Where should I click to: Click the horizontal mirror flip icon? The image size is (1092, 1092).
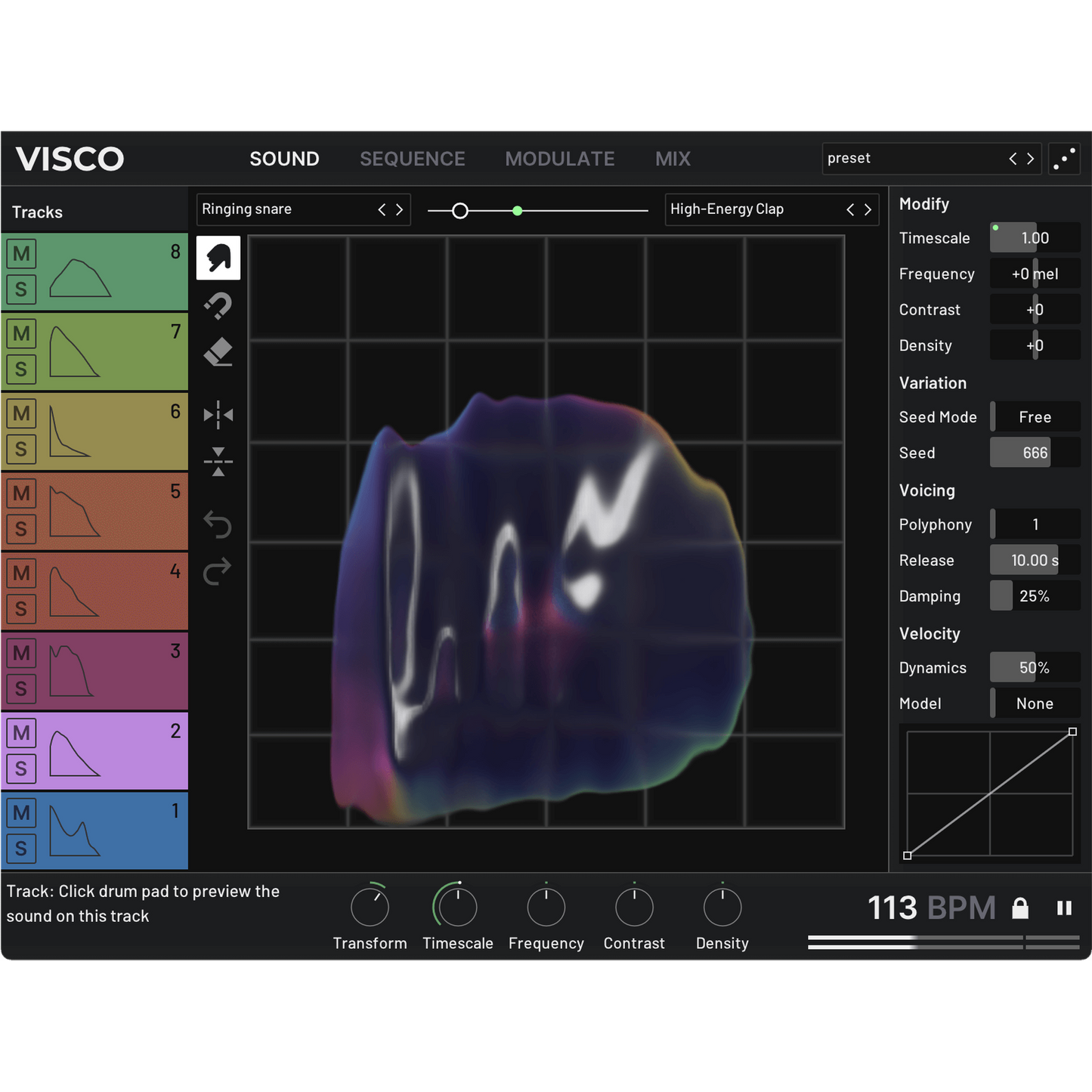218,415
